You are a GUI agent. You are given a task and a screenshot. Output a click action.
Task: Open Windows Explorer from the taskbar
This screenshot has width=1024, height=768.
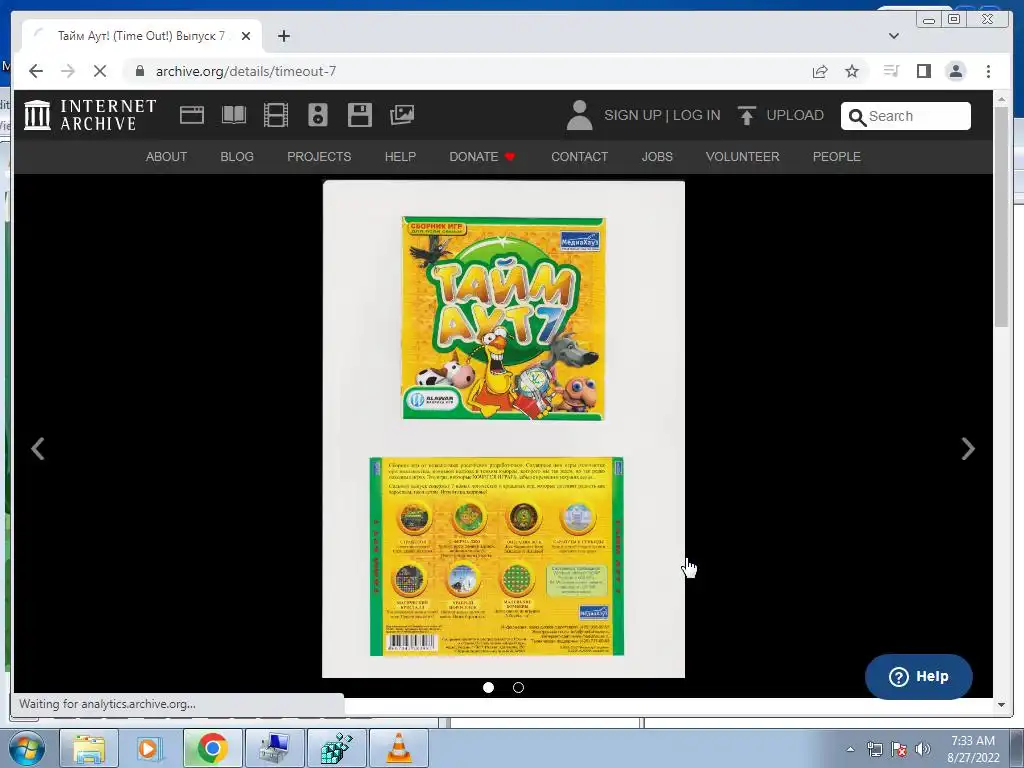point(89,748)
